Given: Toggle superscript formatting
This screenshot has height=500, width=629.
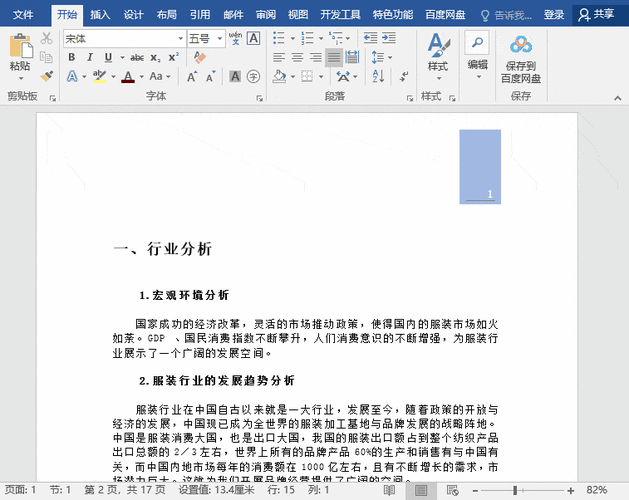Looking at the screenshot, I should click(173, 57).
